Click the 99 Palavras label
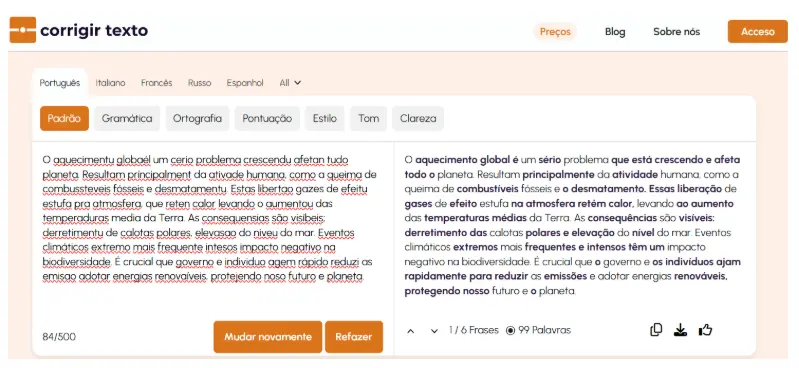799x368 pixels. coord(545,330)
